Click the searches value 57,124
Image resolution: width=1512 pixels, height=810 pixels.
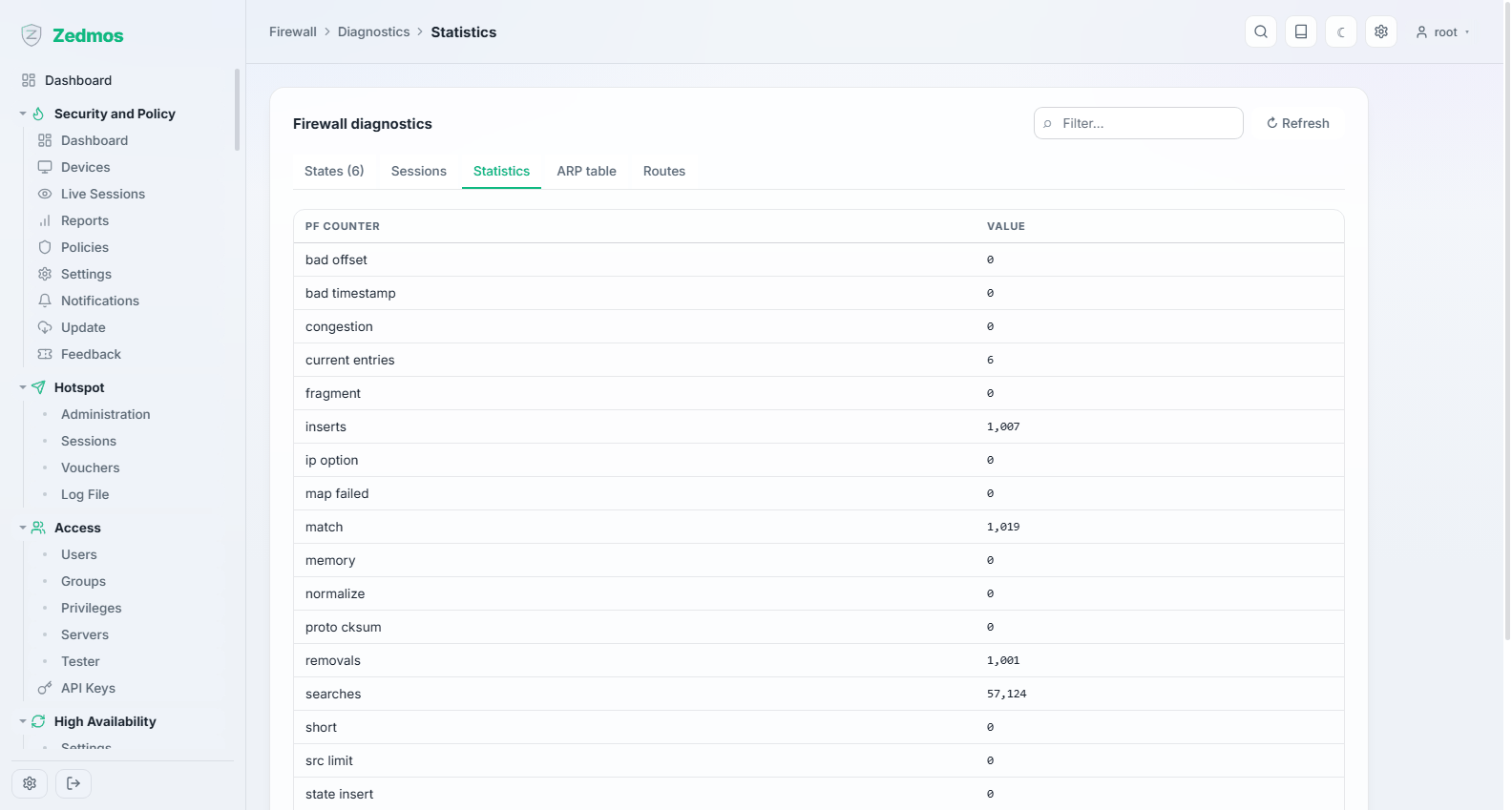click(1007, 694)
